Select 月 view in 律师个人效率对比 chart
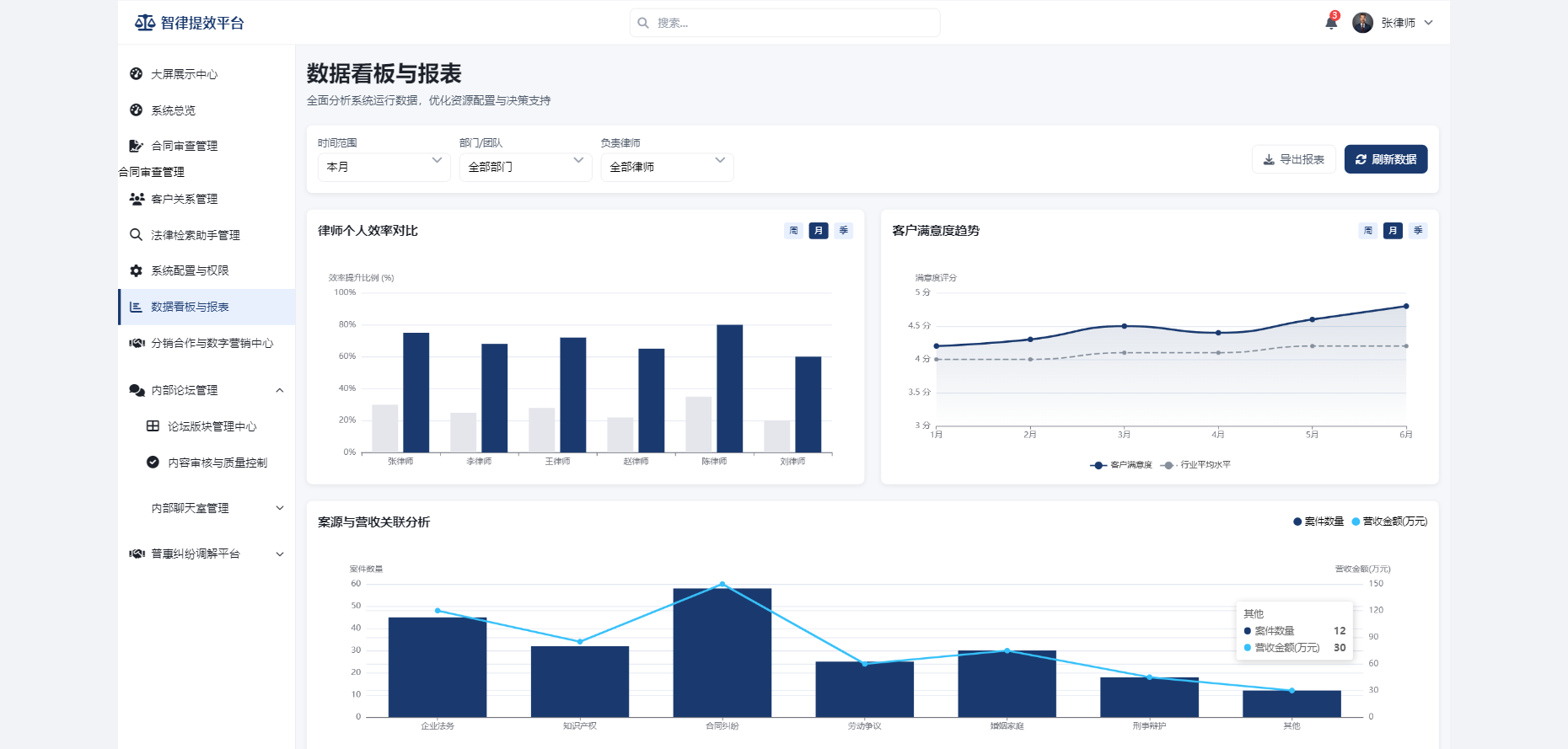Screen dimensions: 1568x749 point(819,231)
